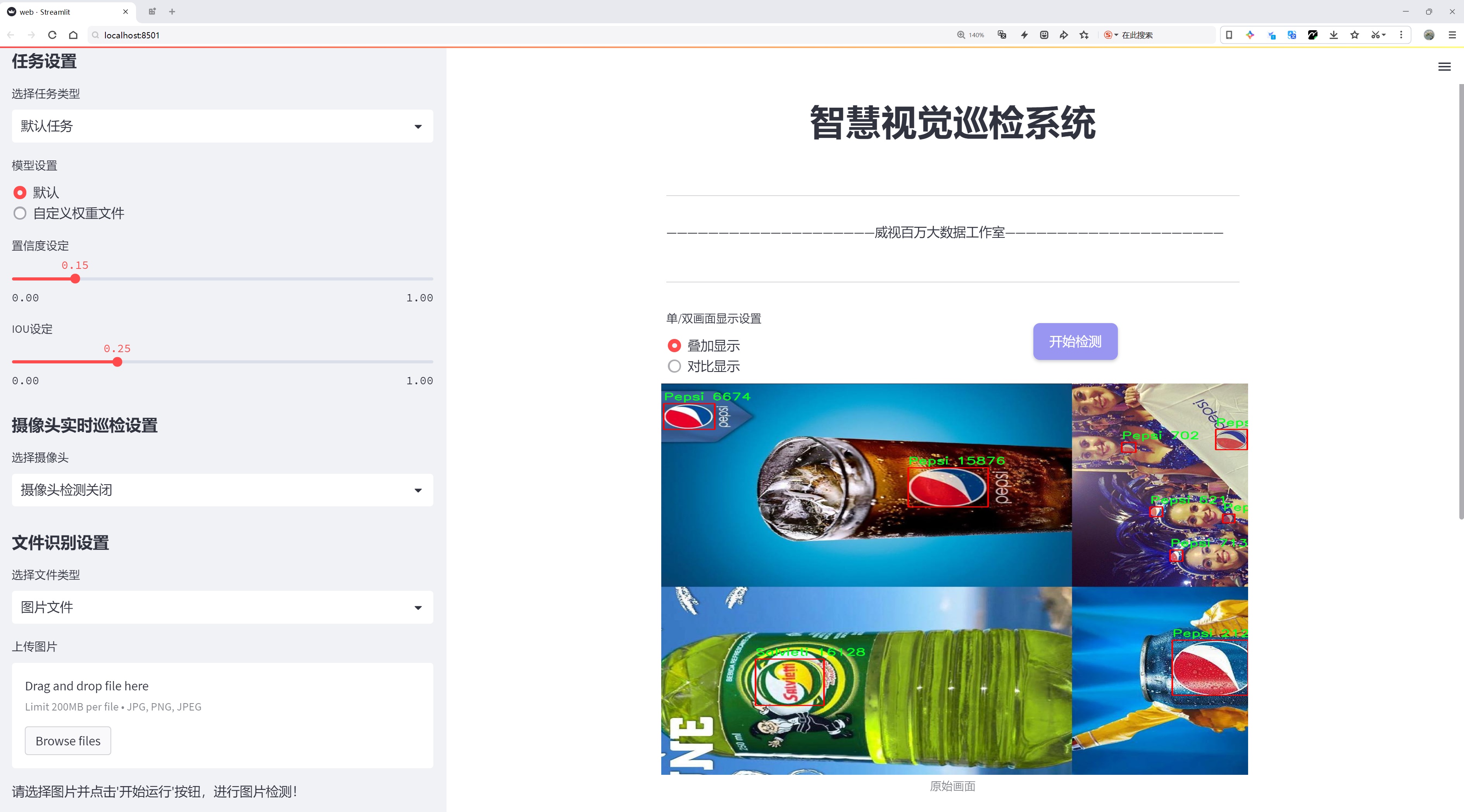Open the browser home page
Screen dimensions: 1464x812
click(73, 35)
